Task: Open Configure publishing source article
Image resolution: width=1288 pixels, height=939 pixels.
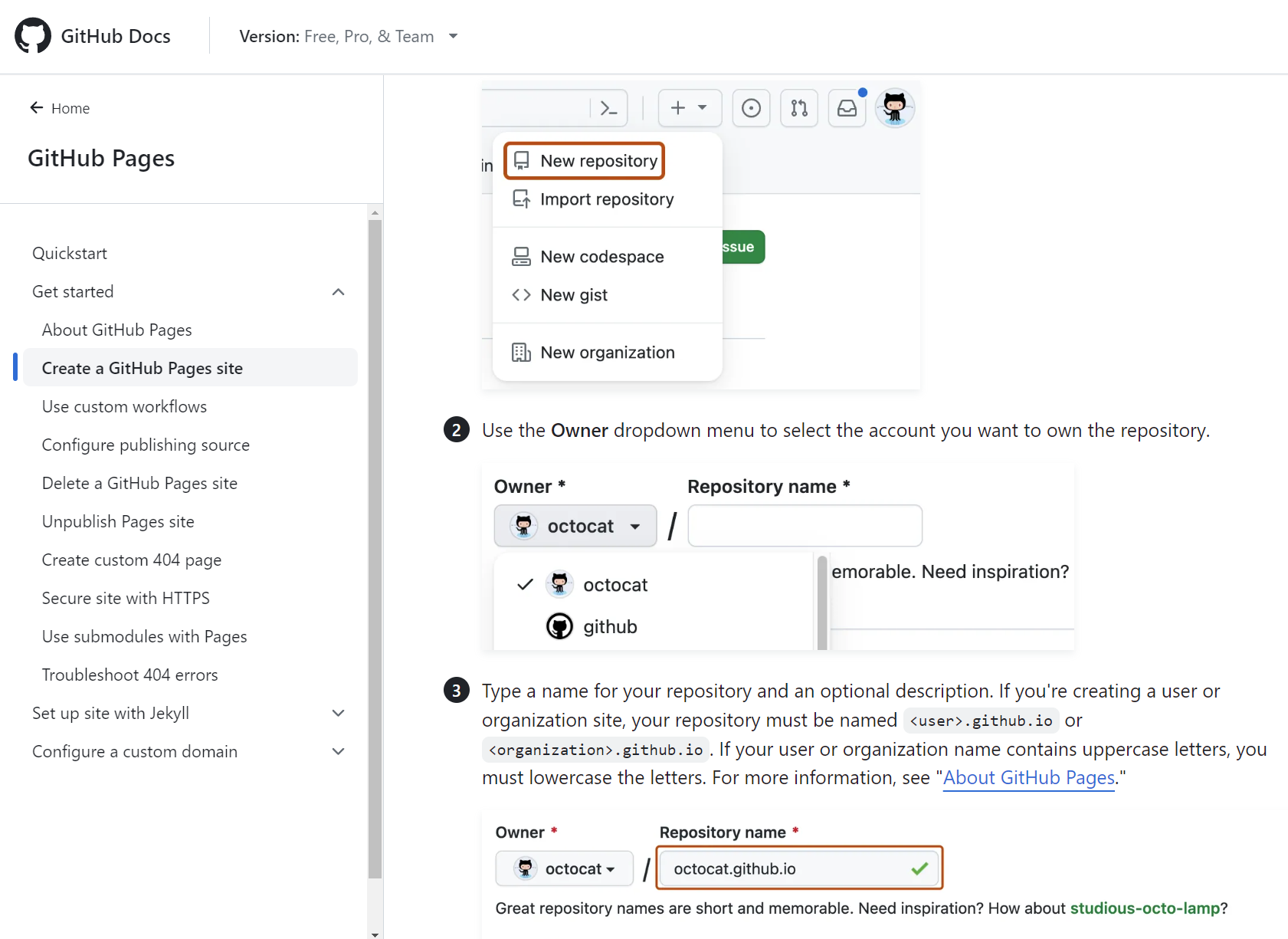Action: click(x=146, y=445)
